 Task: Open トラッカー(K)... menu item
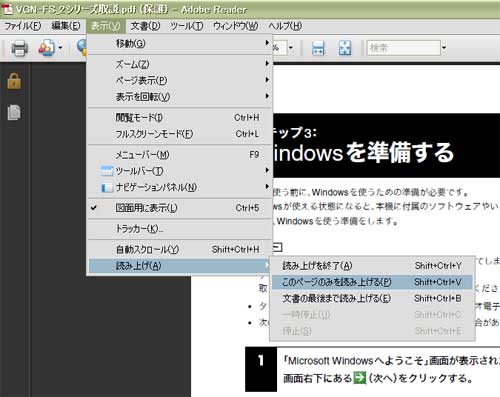[x=180, y=229]
